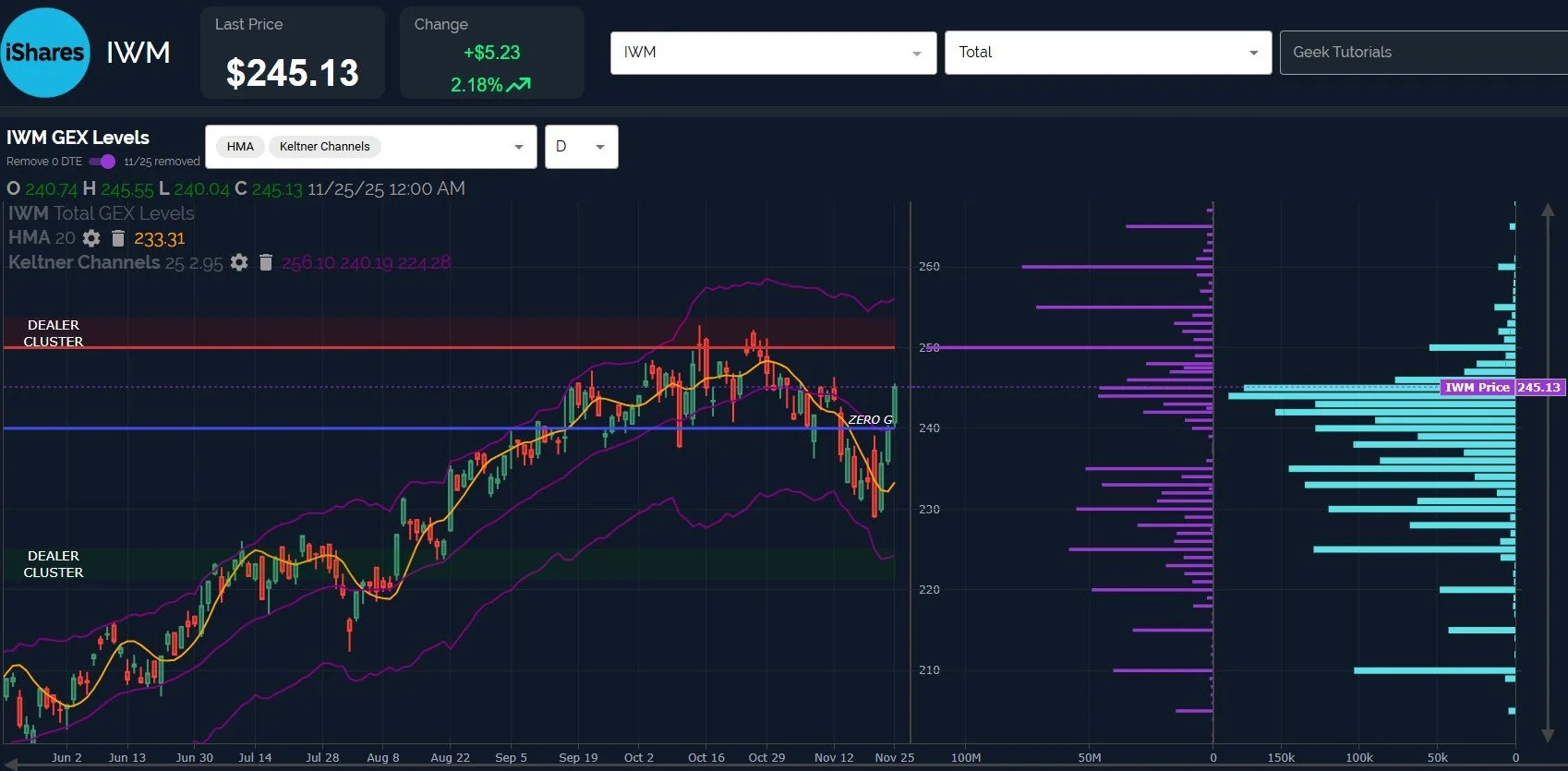Click the IWM GEX Levels heading
1568x771 pixels.
(x=78, y=138)
